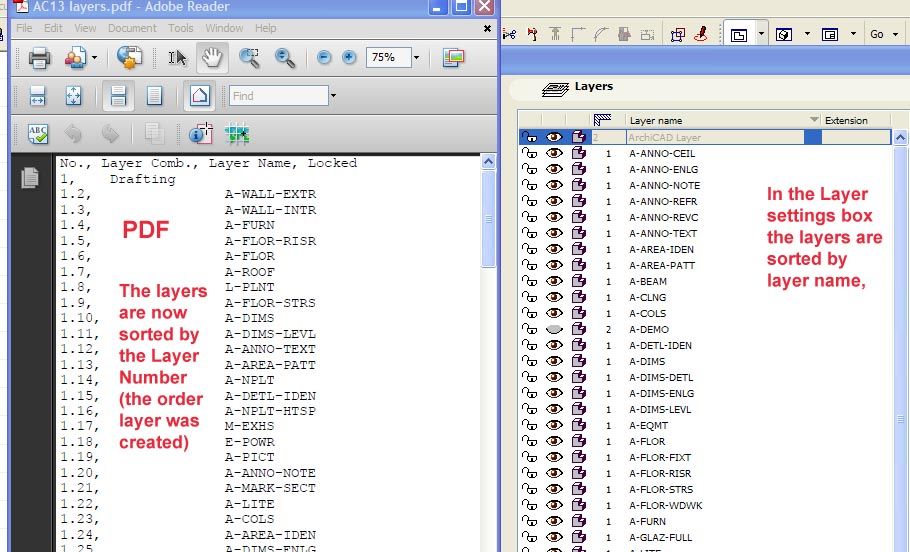Click the red pen tool in ArchiCAD toolbar

(701, 34)
